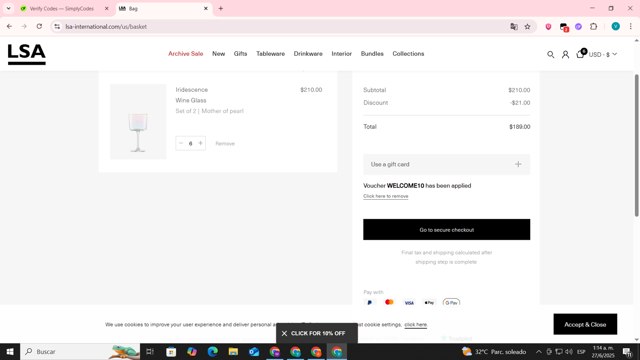The height and width of the screenshot is (360, 640).
Task: Bookmark this page with star
Action: coord(527,27)
